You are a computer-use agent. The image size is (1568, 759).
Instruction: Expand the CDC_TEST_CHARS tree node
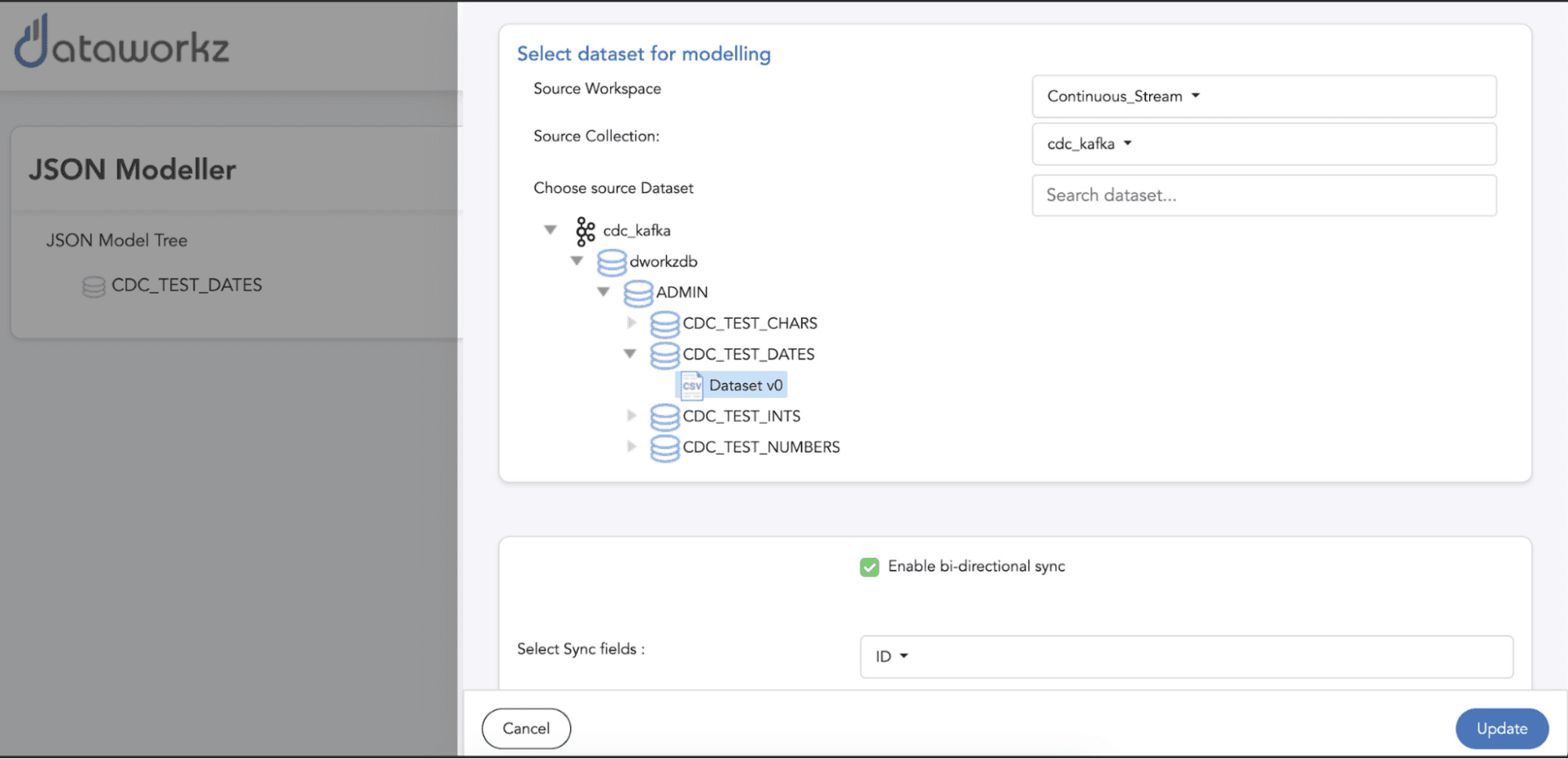coord(631,323)
